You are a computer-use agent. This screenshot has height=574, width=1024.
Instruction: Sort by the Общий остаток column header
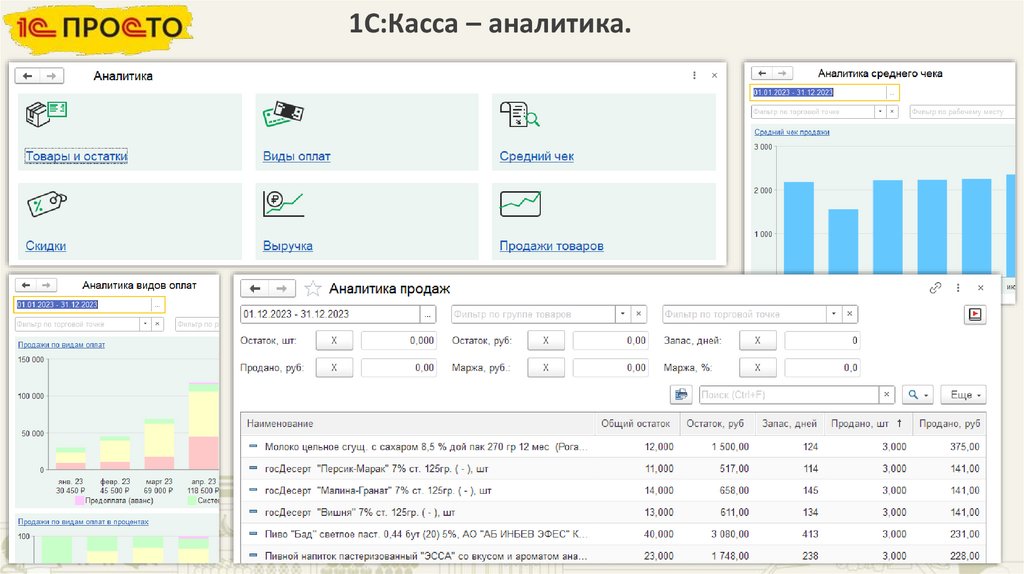coord(637,423)
